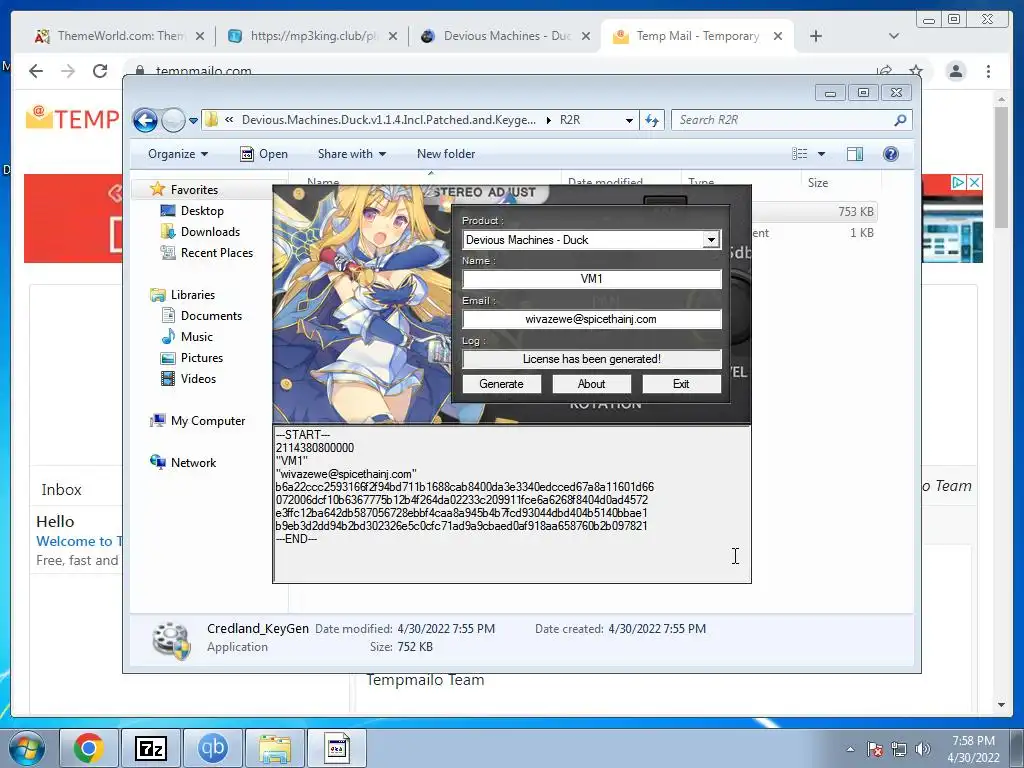Go back in Explorer window

[145, 120]
